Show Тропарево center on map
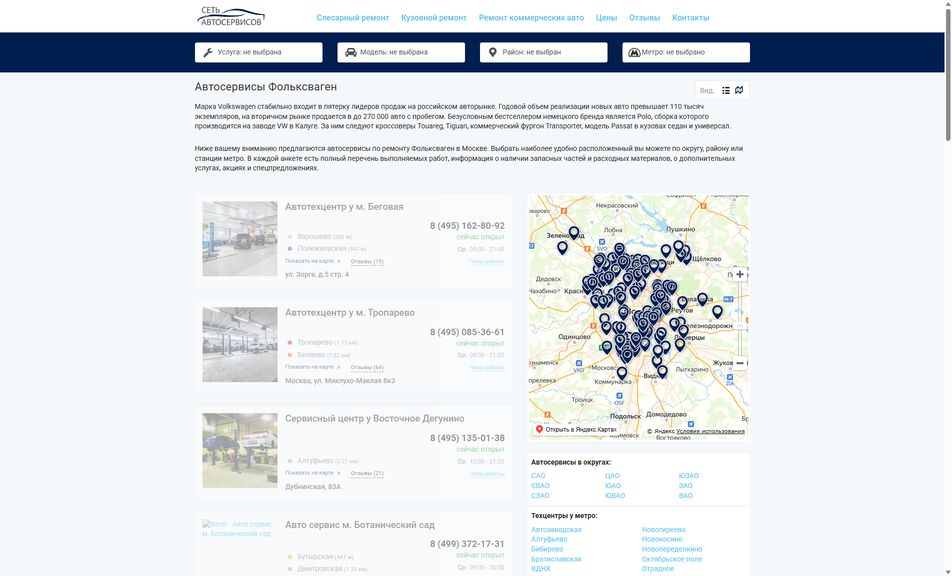952x576 pixels. (313, 367)
